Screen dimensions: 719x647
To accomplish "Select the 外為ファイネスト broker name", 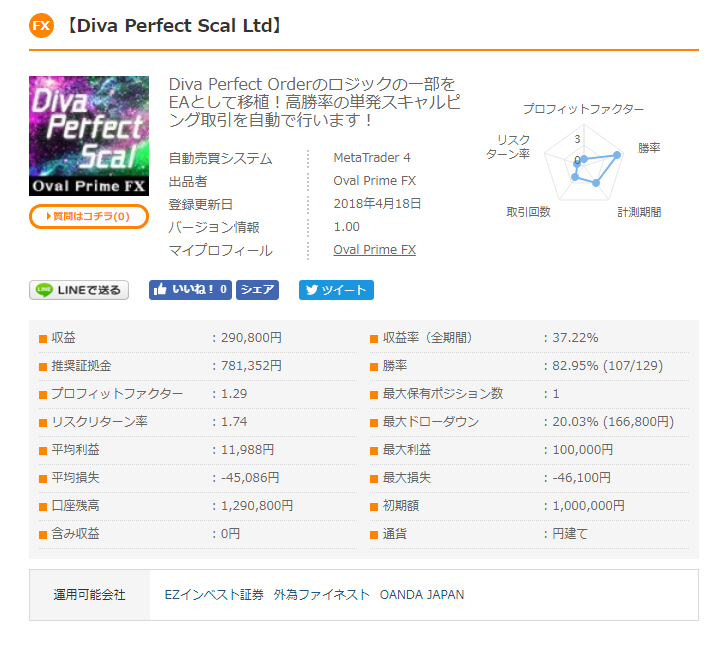I will tap(321, 595).
